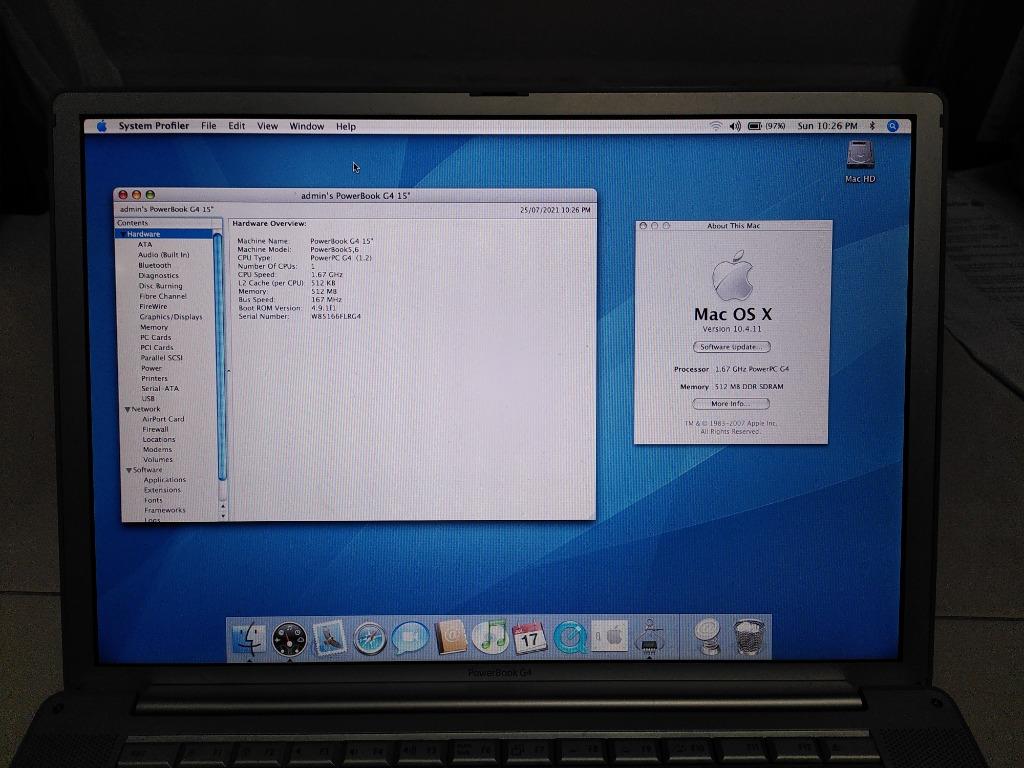Open the Help menu
This screenshot has height=768, width=1024.
[345, 127]
